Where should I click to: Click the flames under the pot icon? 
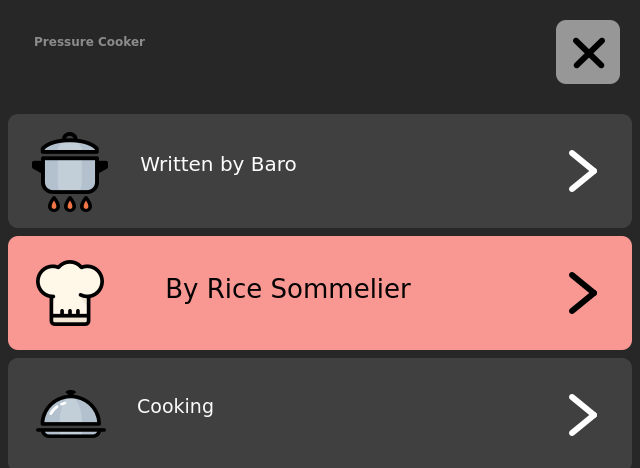tap(70, 204)
